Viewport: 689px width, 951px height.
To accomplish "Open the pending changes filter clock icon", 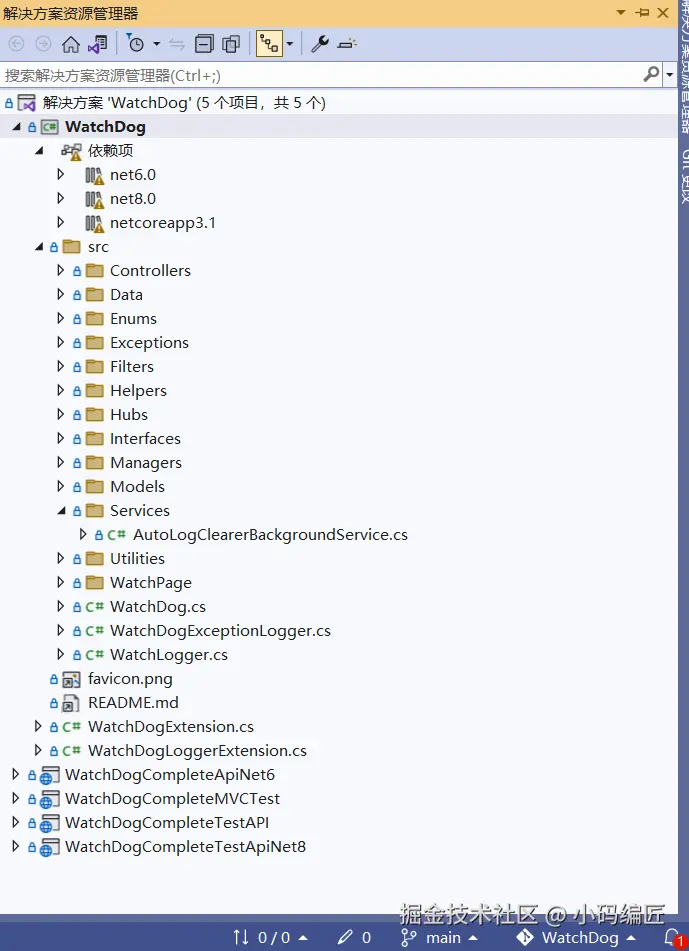I will [135, 44].
